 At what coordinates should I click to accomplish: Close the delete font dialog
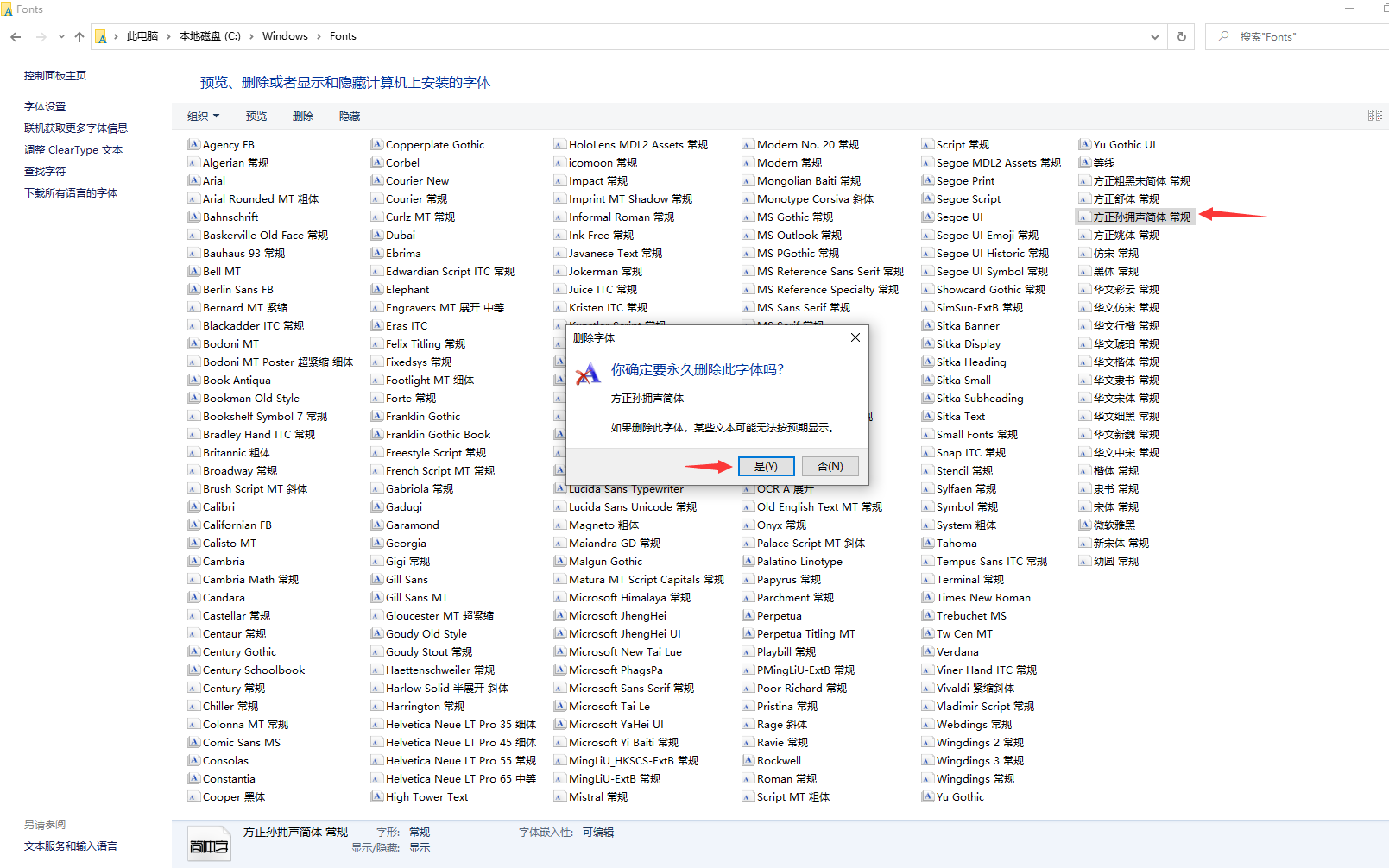tap(855, 337)
